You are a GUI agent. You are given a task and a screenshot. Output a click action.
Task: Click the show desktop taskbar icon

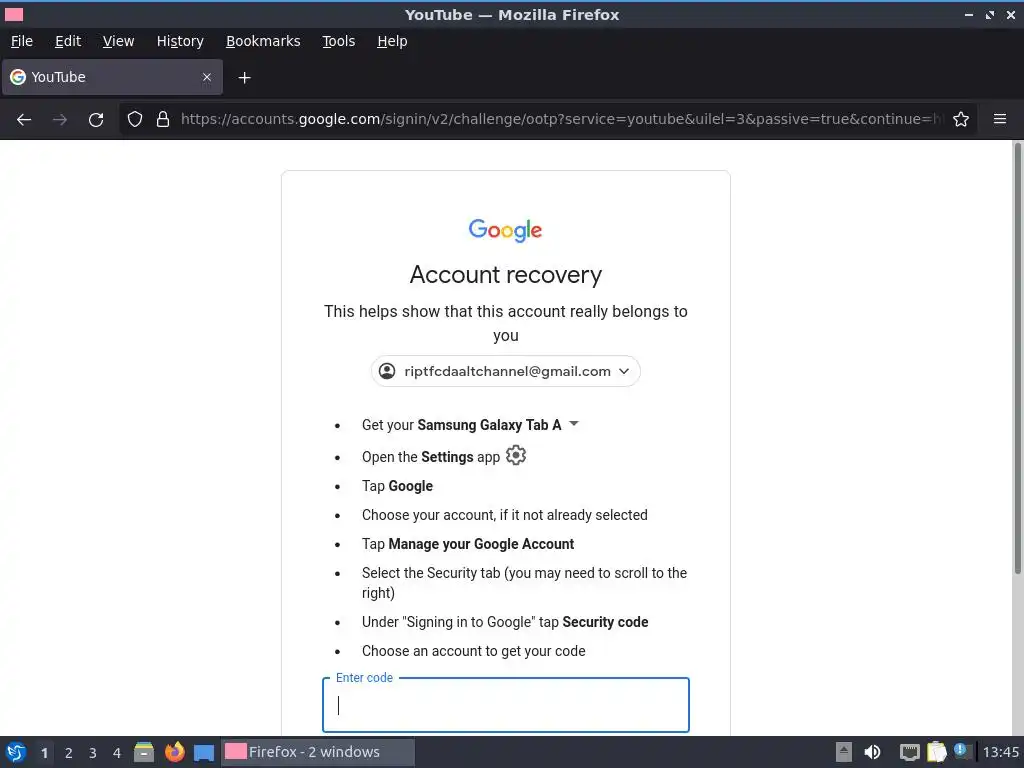[x=204, y=752]
